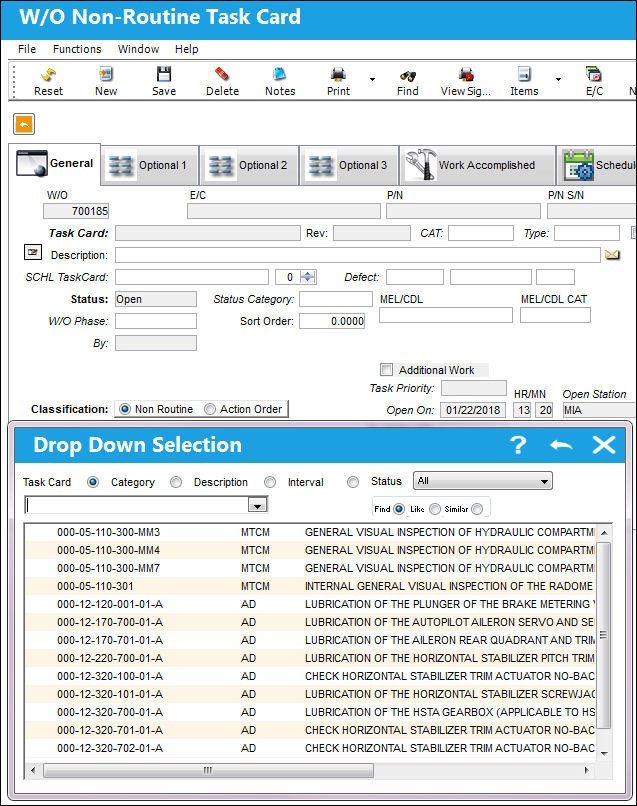This screenshot has height=806, width=637.
Task: Click the orange back arrow icon
Action: (24, 124)
